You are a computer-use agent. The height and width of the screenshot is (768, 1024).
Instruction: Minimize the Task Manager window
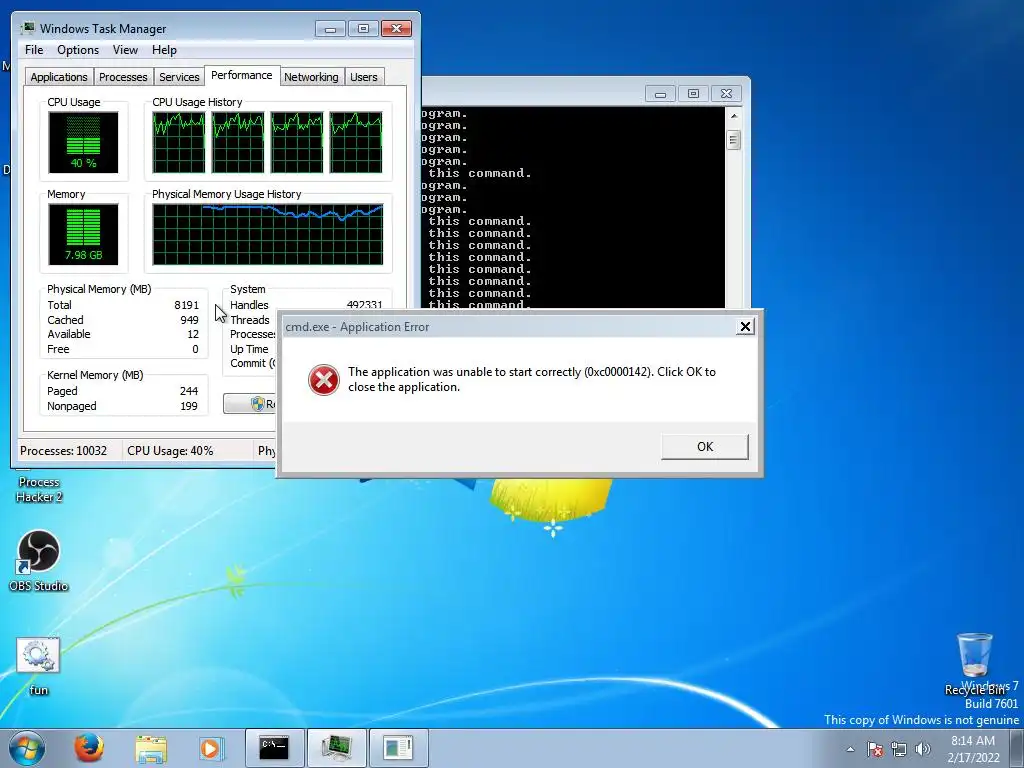[x=330, y=29]
